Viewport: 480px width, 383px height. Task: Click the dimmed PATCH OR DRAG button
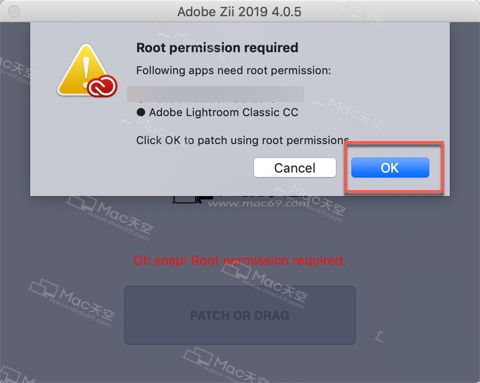pyautogui.click(x=240, y=315)
